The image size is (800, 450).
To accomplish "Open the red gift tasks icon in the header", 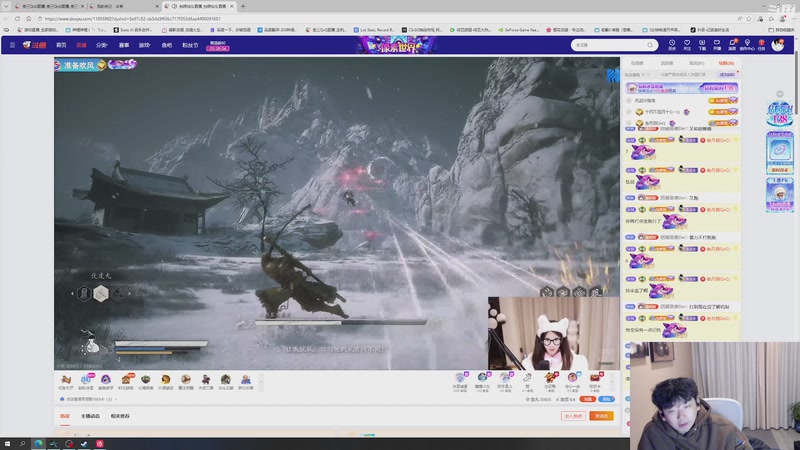I will (x=761, y=45).
